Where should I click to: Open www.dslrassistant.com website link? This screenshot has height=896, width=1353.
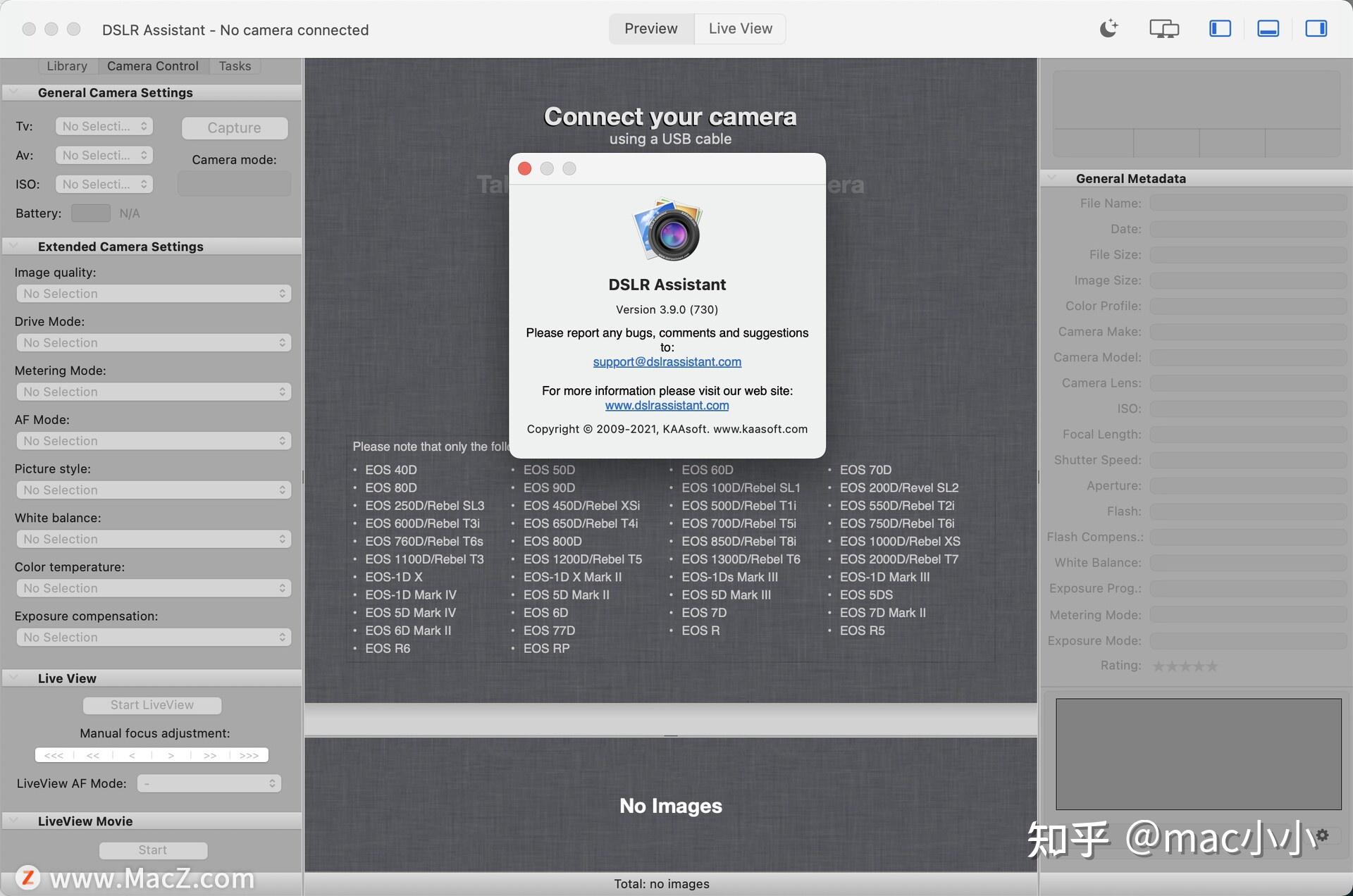tap(667, 405)
